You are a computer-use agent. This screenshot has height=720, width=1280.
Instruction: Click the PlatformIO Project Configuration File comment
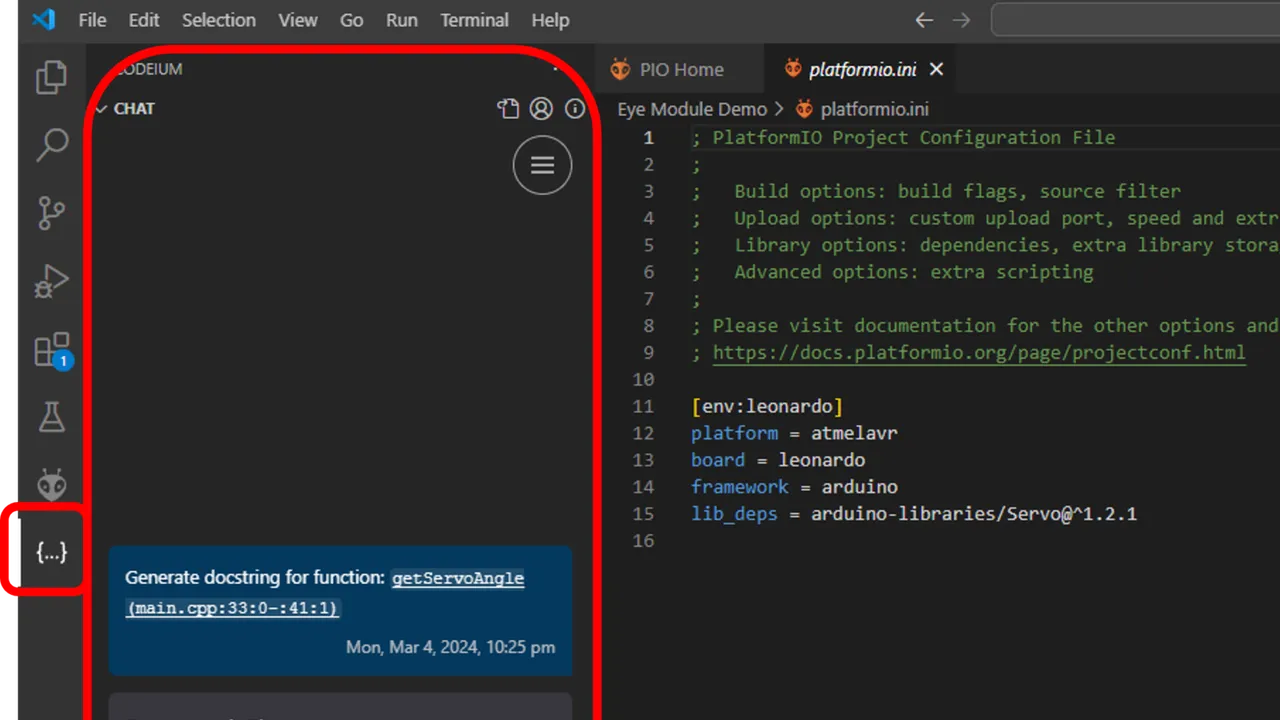tap(903, 137)
